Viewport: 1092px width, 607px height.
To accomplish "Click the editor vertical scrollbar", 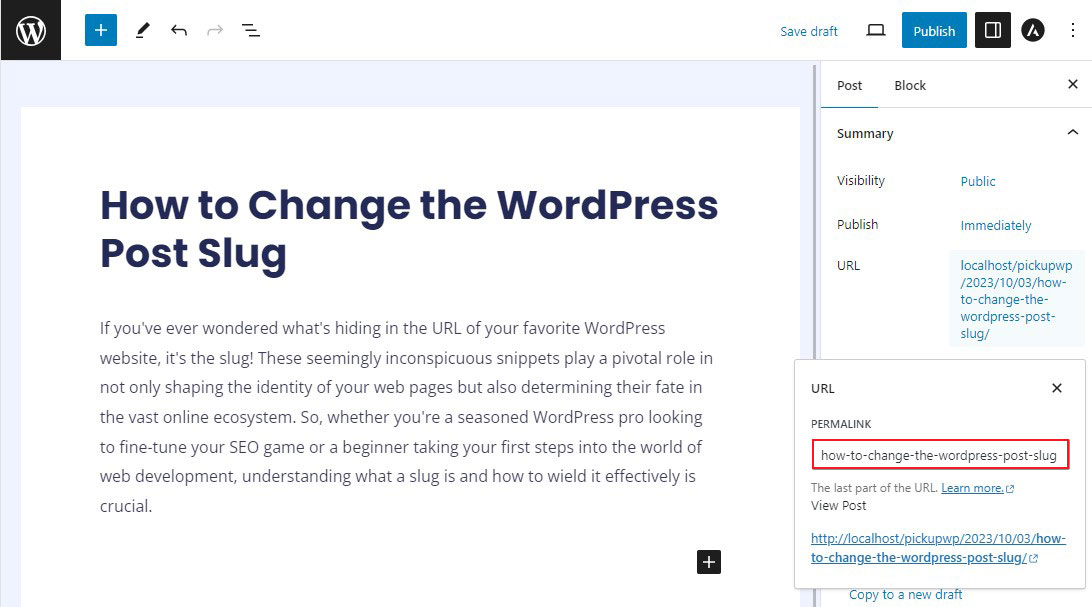I will coord(814,334).
